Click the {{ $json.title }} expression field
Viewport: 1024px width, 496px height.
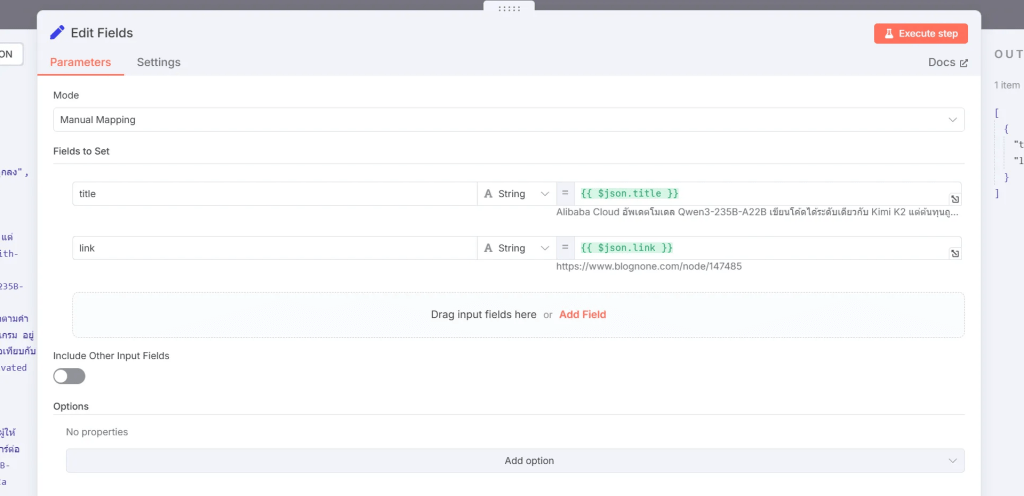(x=760, y=193)
